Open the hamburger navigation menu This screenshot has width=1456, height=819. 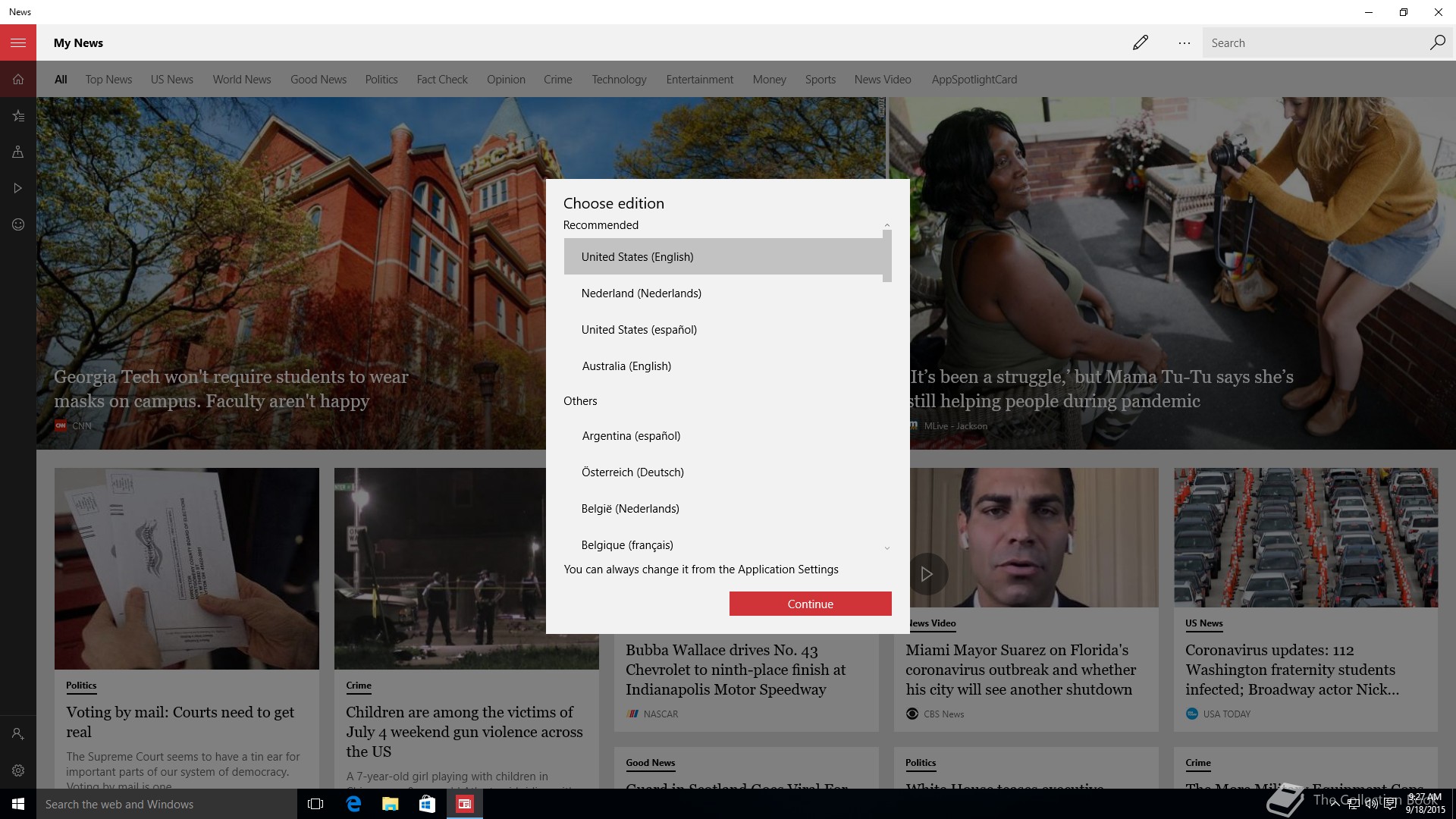(18, 42)
